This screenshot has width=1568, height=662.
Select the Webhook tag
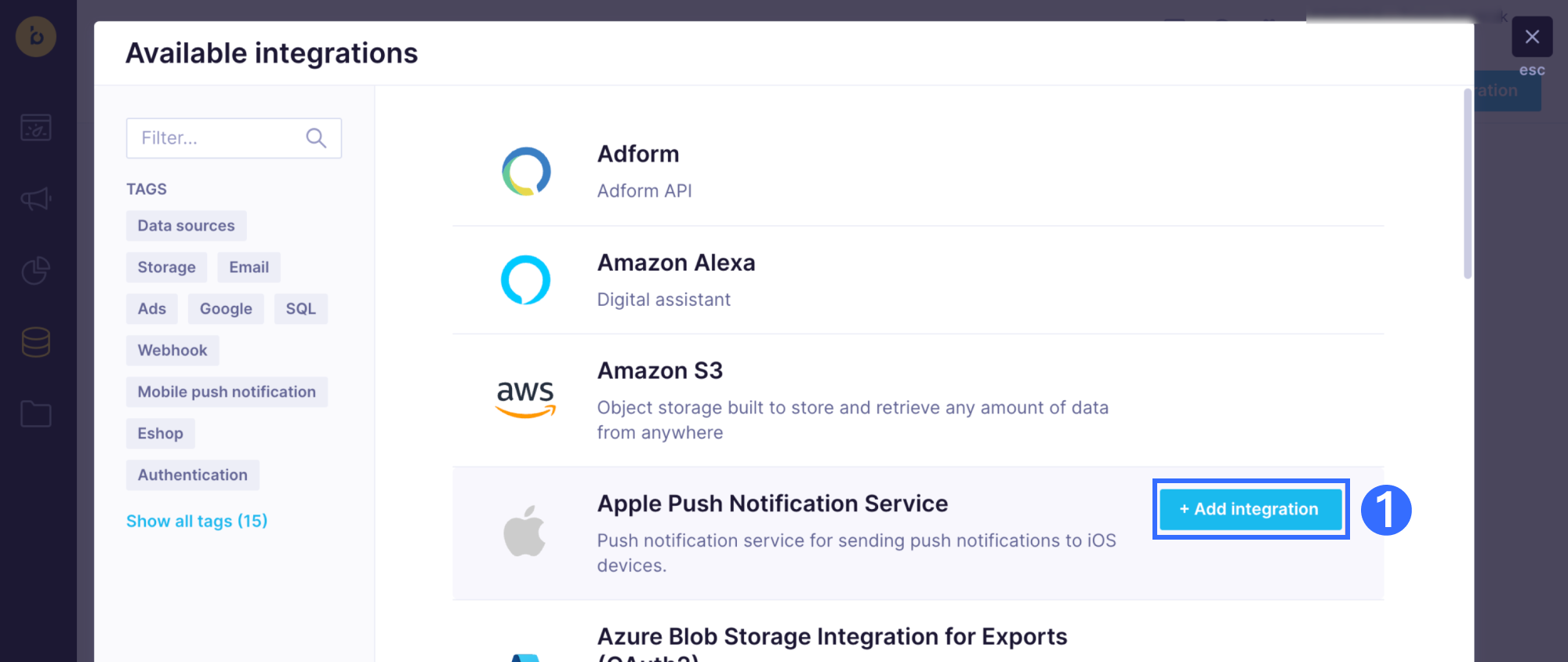(172, 351)
